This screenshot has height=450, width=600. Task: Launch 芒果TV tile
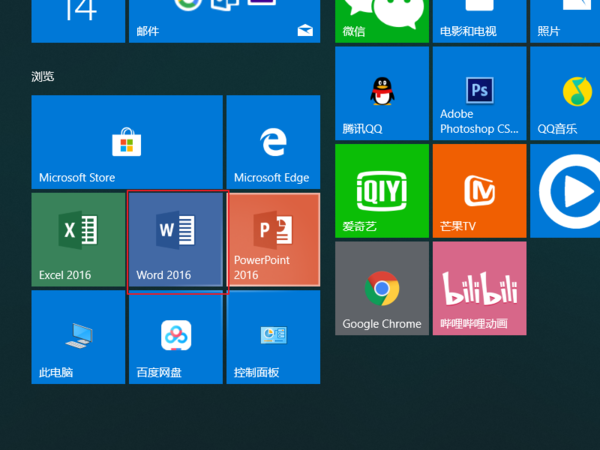point(479,191)
